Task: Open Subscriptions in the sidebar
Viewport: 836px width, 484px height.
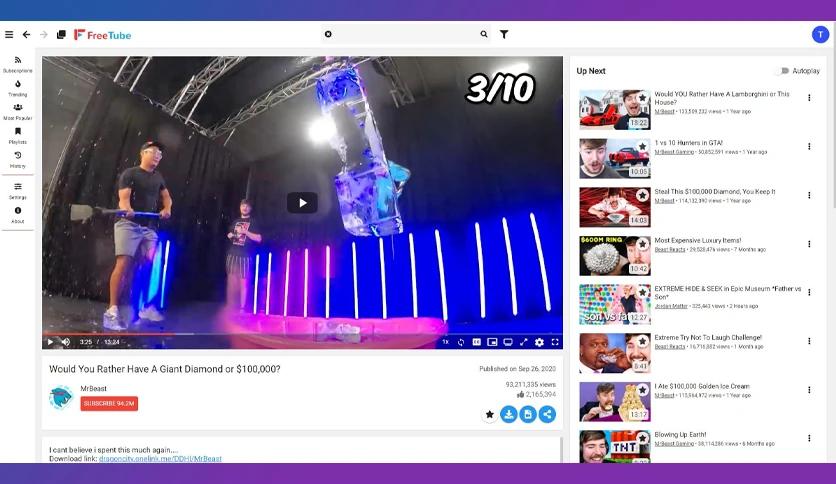Action: tap(18, 64)
